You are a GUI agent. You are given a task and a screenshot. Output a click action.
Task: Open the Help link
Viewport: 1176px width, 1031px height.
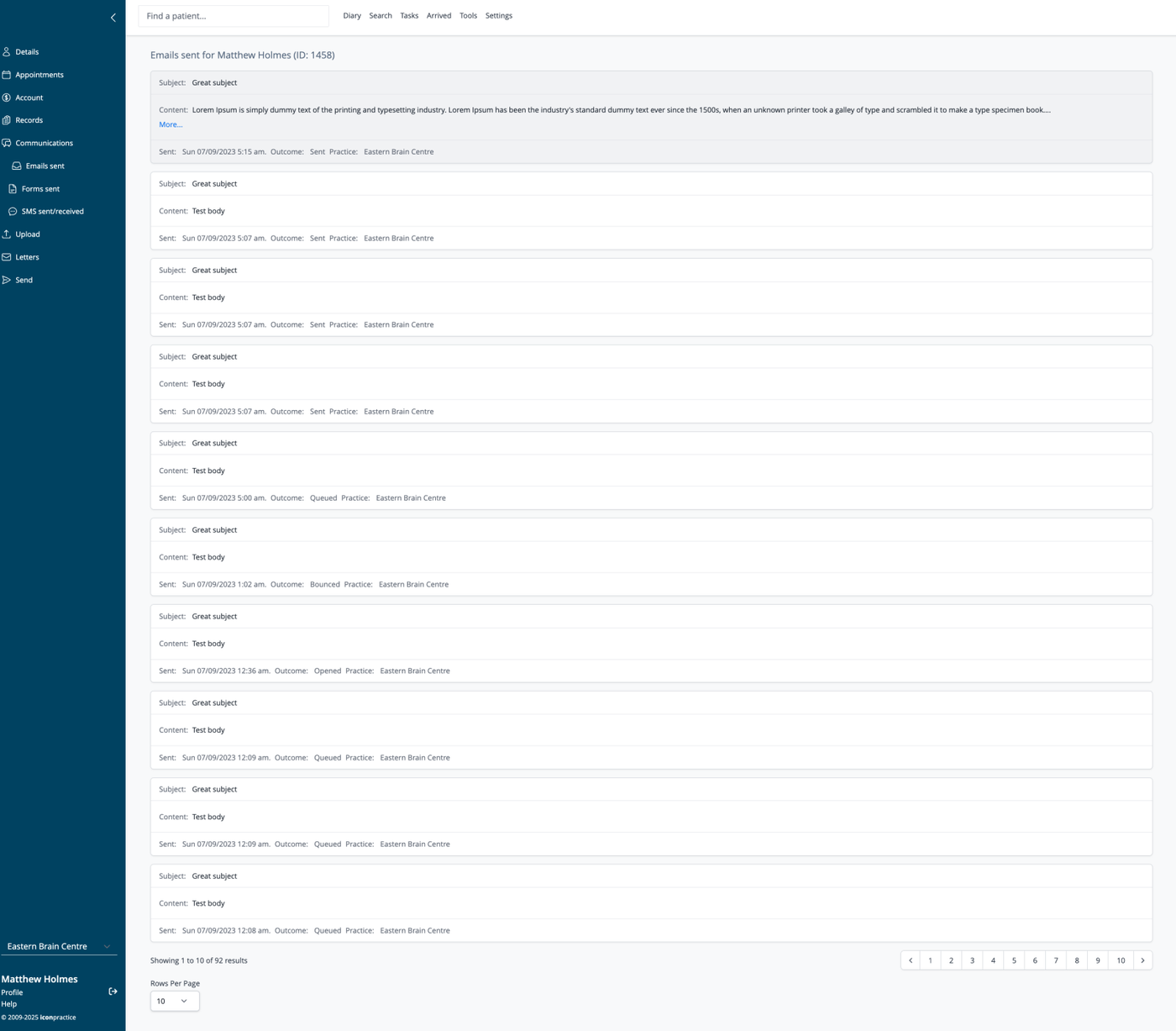[x=8, y=1004]
